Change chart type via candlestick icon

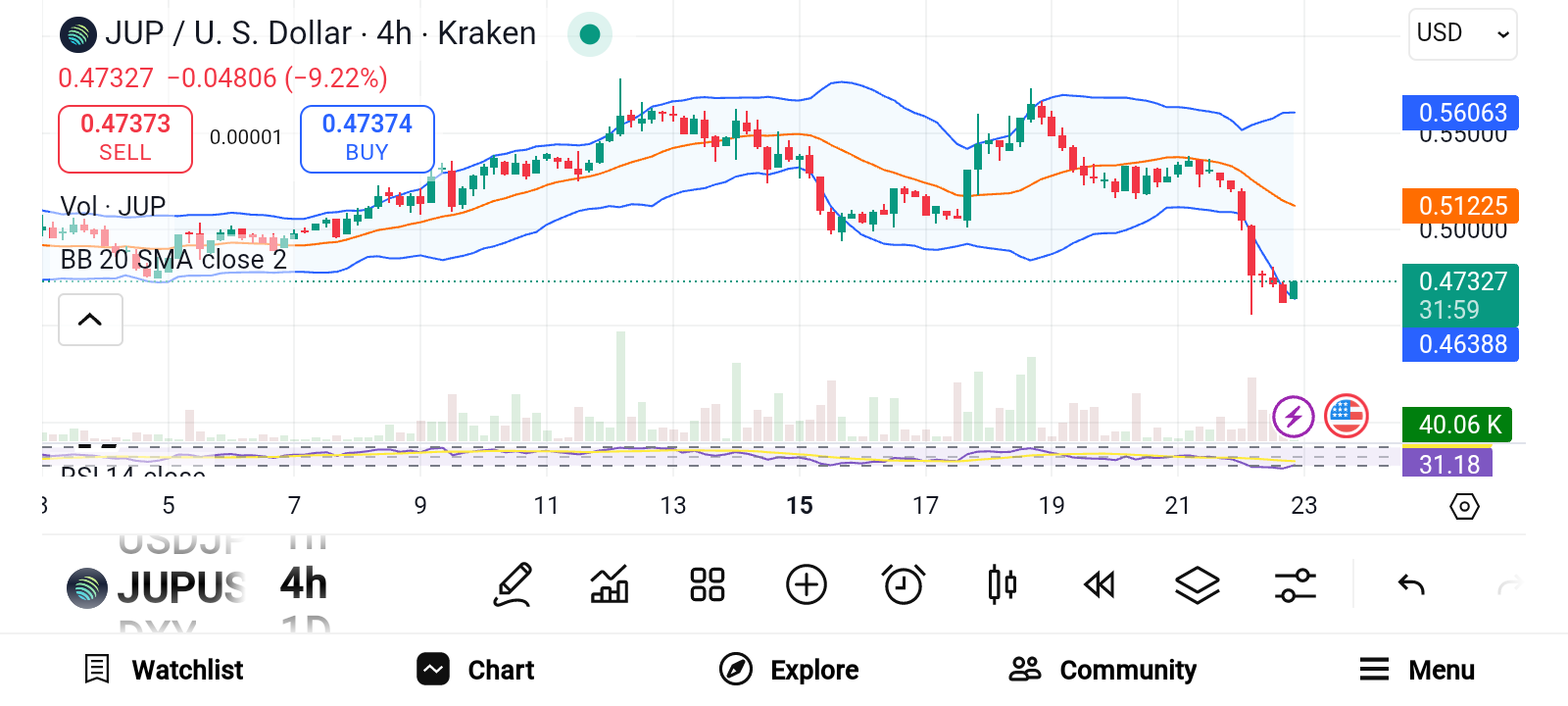(1002, 585)
